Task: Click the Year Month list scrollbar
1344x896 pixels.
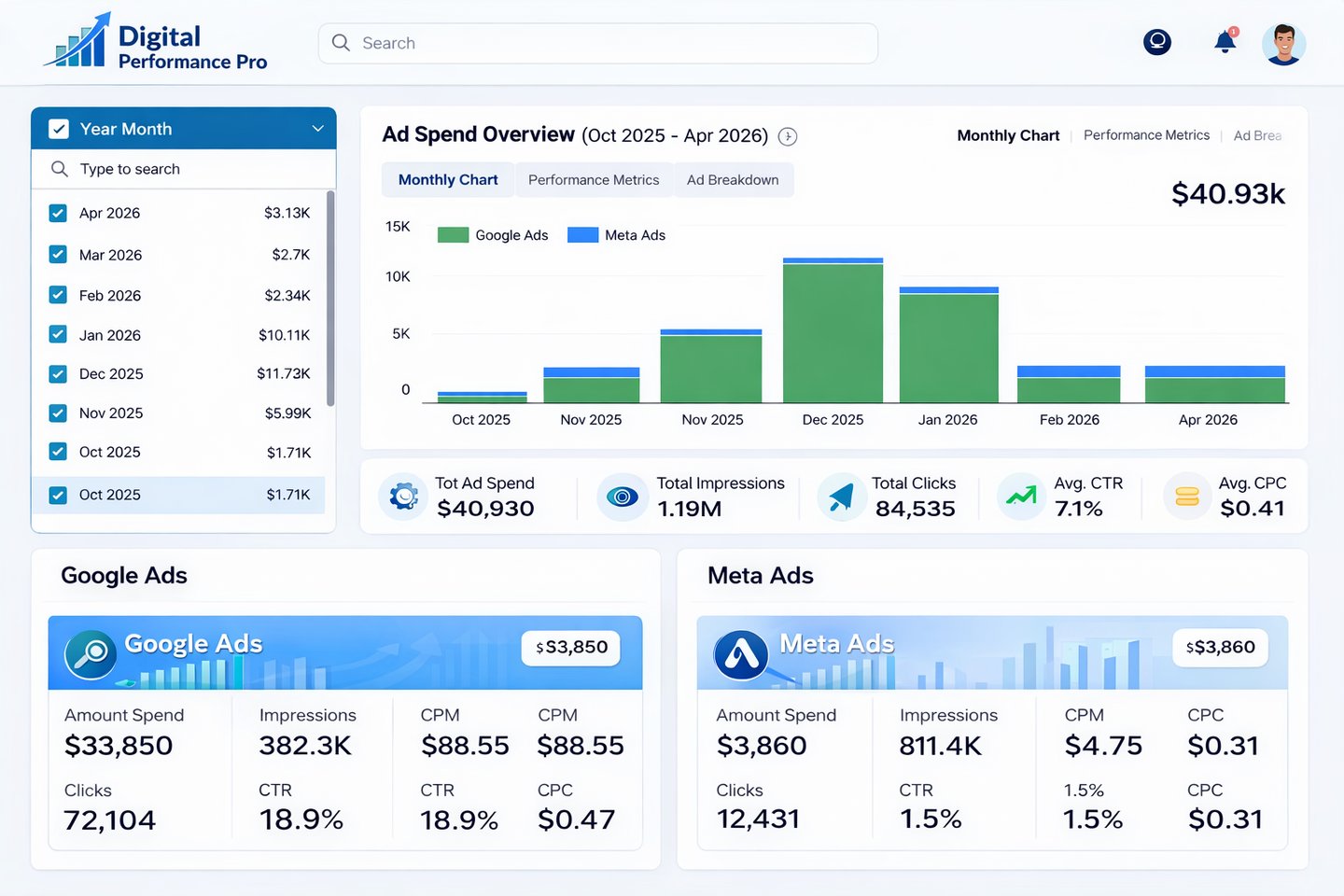Action: pos(330,299)
